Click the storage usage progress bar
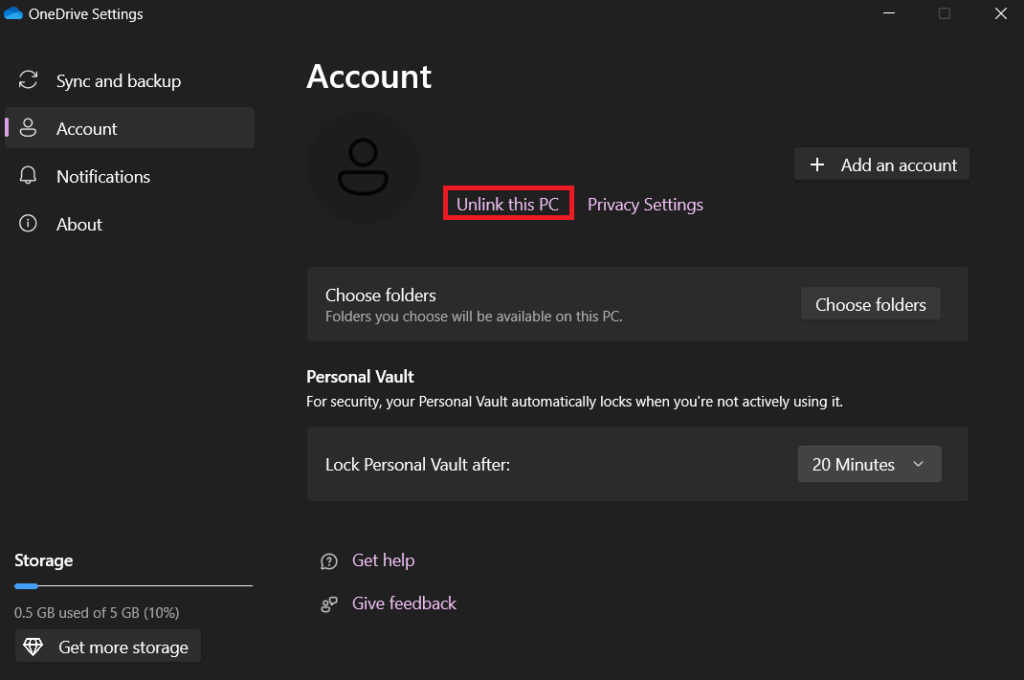Screen dimensions: 1024x680 tap(133, 586)
